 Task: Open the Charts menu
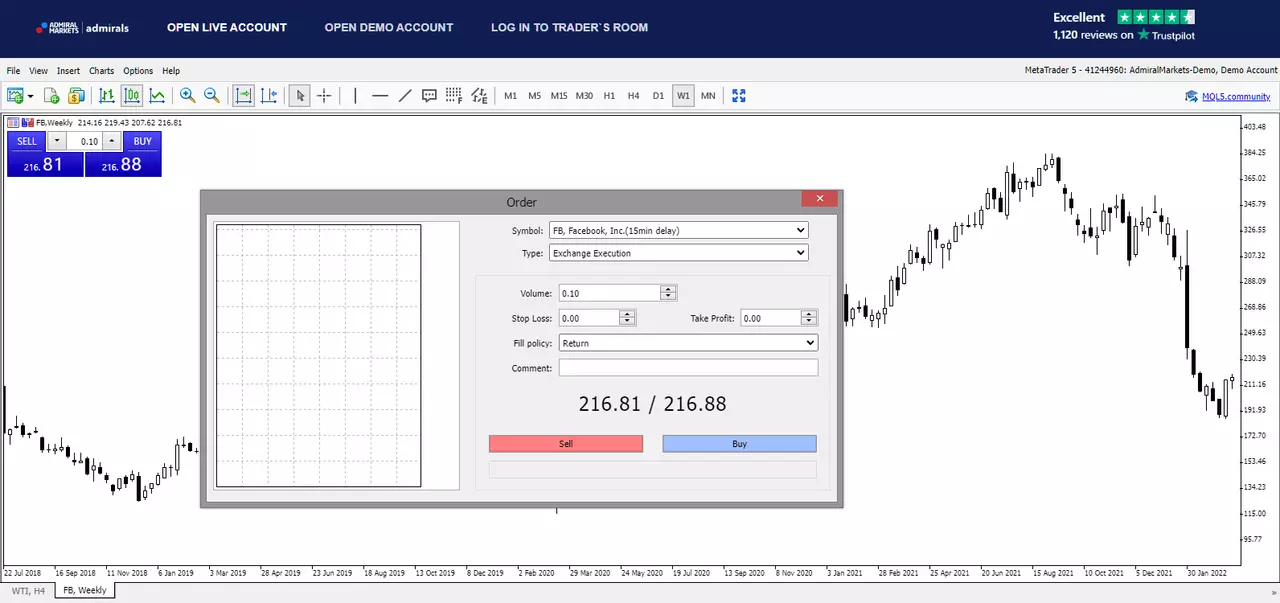click(x=101, y=71)
